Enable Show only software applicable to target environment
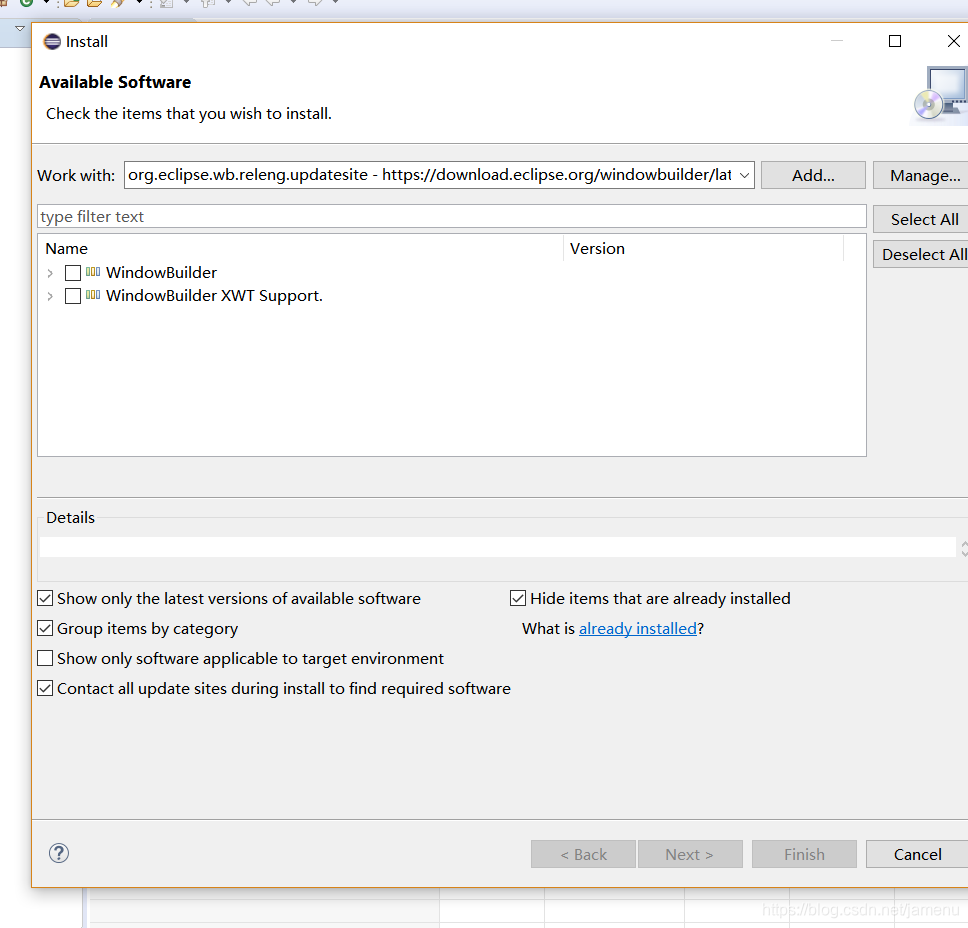Screen dimensions: 968x928 (45, 658)
